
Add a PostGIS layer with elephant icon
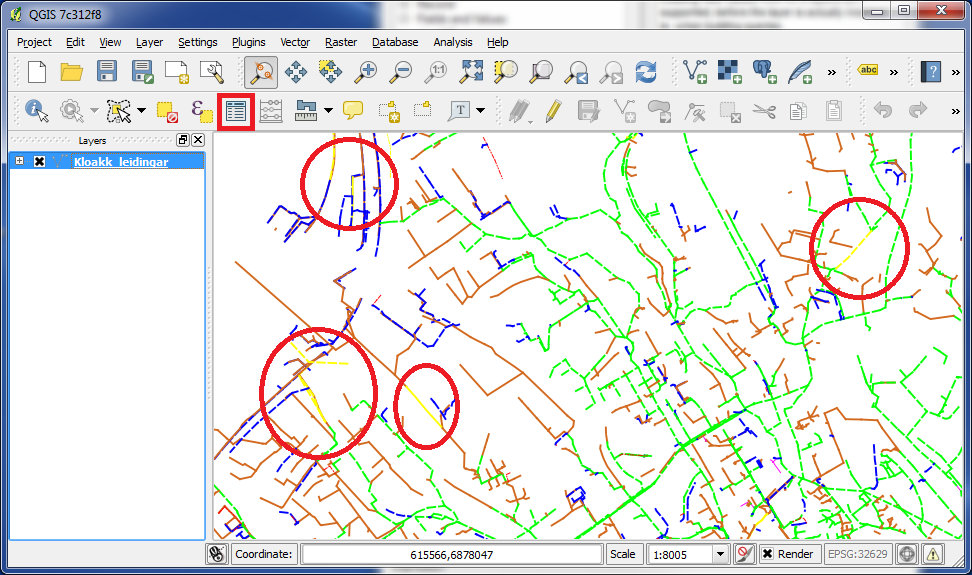[764, 72]
